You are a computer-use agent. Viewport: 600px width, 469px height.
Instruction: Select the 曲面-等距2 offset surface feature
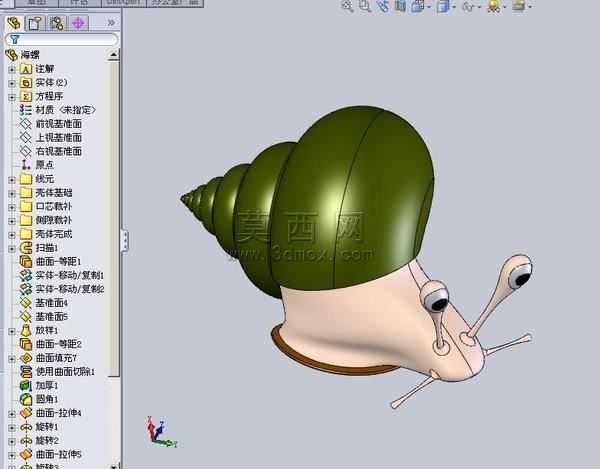pos(51,344)
